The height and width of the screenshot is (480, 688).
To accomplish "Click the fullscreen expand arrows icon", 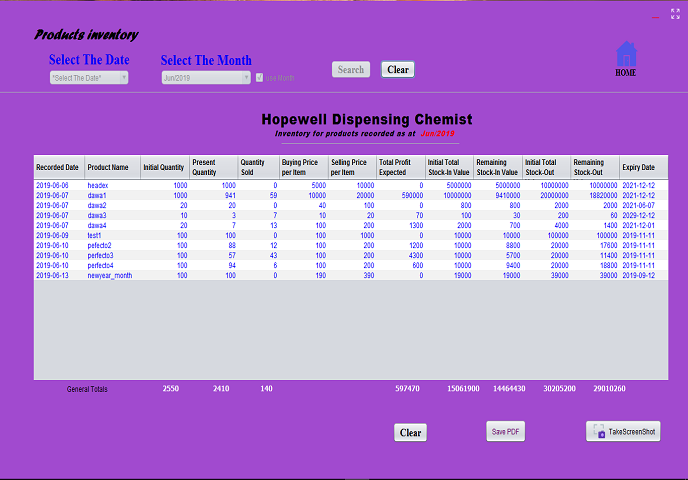I will pyautogui.click(x=675, y=14).
